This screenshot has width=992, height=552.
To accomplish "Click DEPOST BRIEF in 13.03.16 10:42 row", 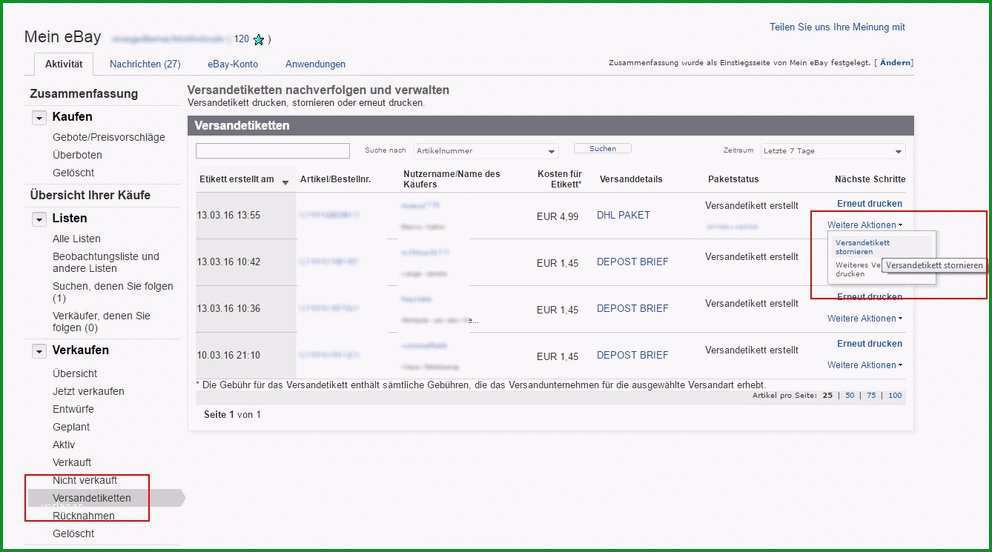I will click(x=632, y=262).
